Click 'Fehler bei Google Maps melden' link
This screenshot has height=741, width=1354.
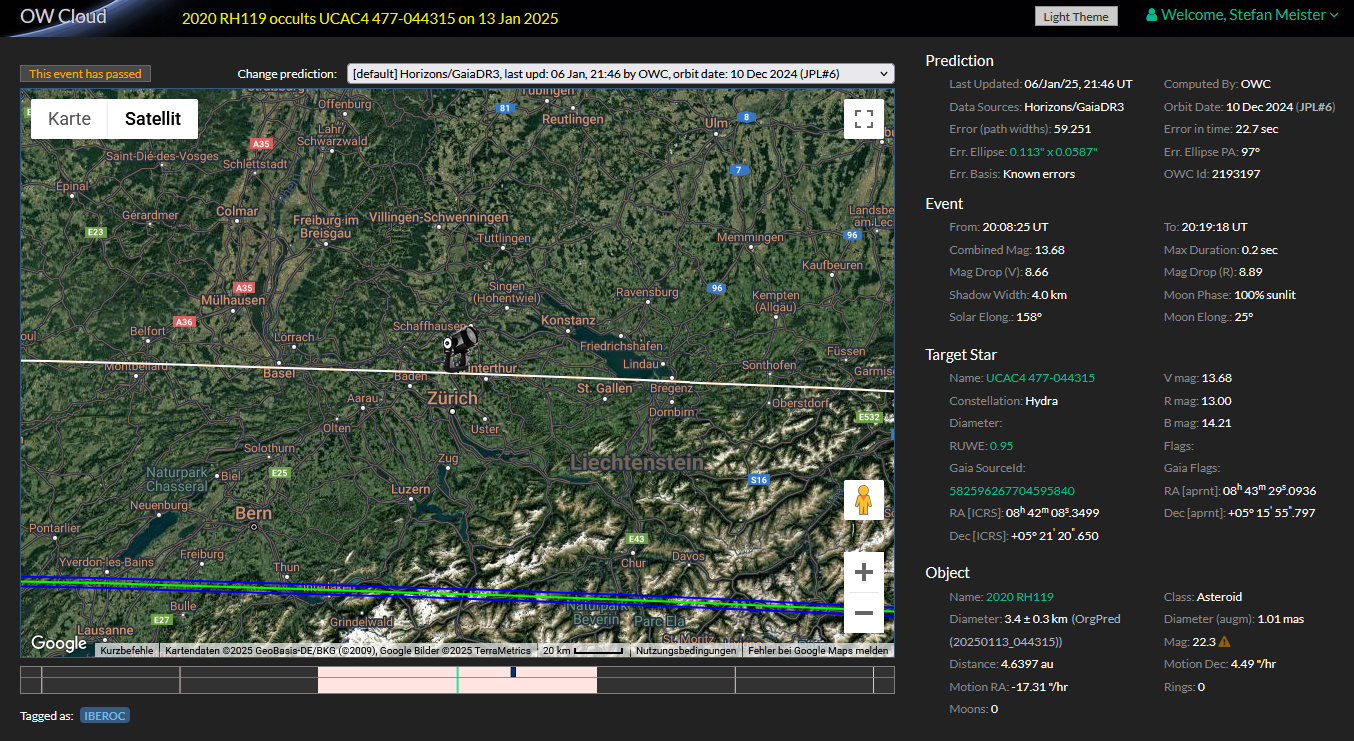[x=818, y=650]
